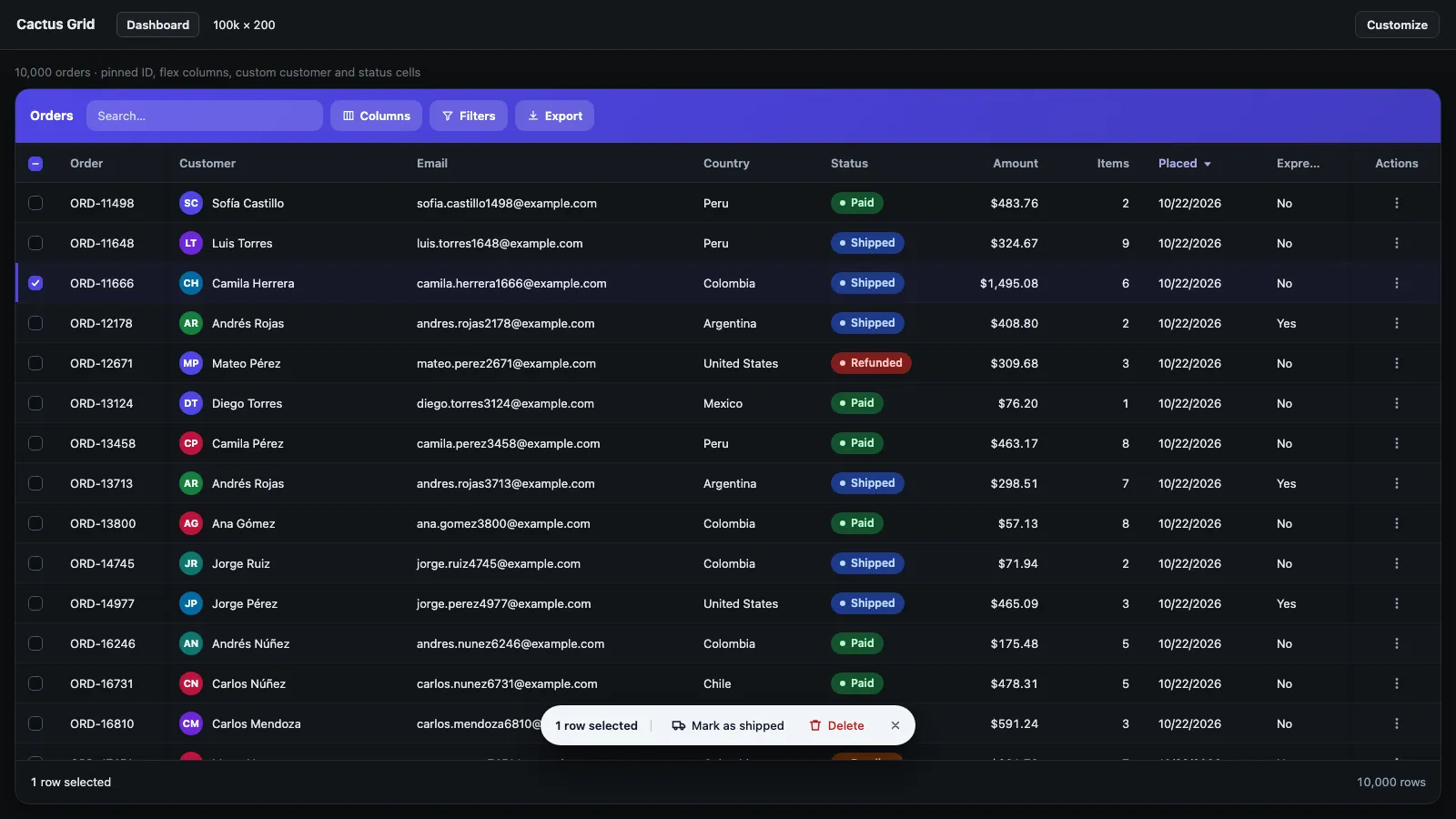Open actions menu for ORD-12178 row
The image size is (1456, 819).
pos(1397,323)
